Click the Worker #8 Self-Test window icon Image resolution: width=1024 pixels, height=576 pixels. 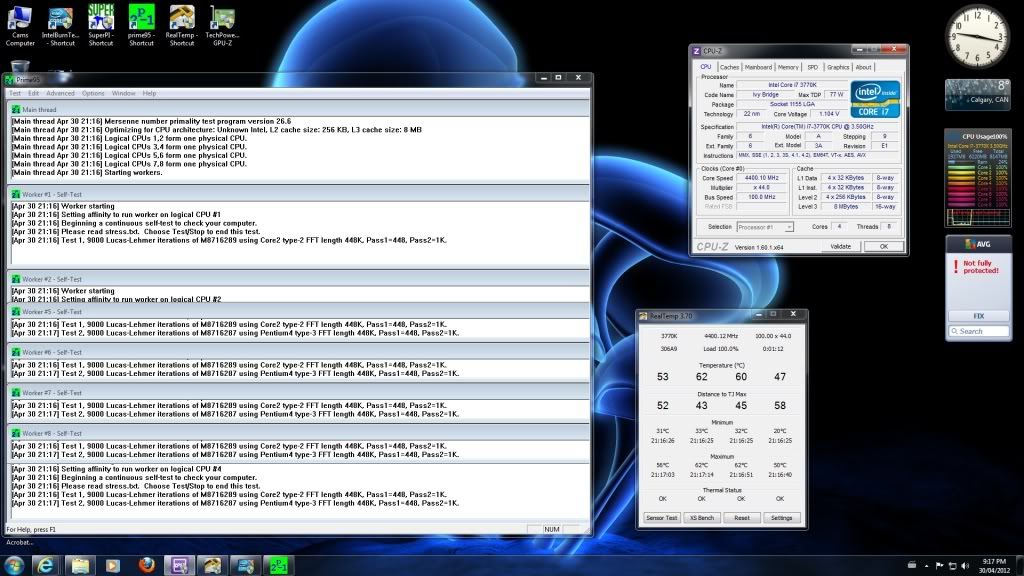pyautogui.click(x=16, y=433)
